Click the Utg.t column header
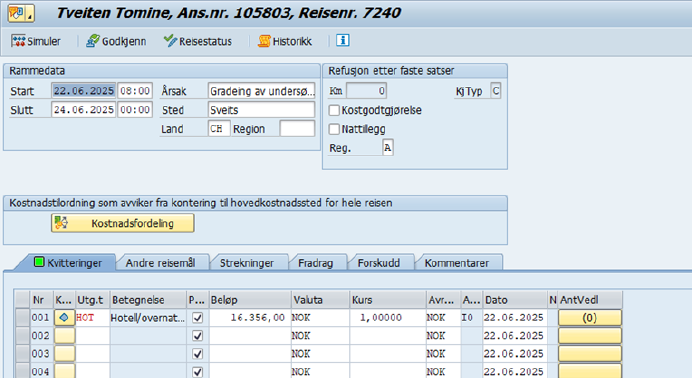Viewport: 692px width, 378px height. 92,299
